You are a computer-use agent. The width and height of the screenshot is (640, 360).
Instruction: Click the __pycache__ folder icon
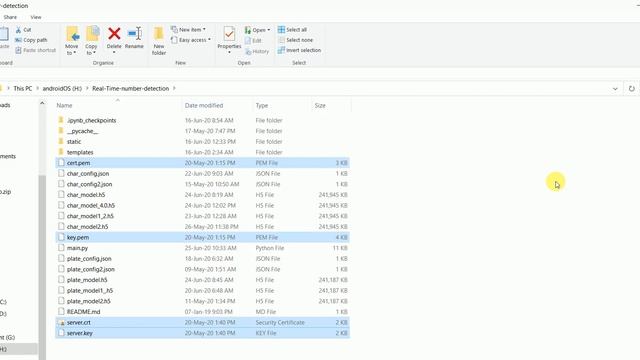tap(61, 131)
